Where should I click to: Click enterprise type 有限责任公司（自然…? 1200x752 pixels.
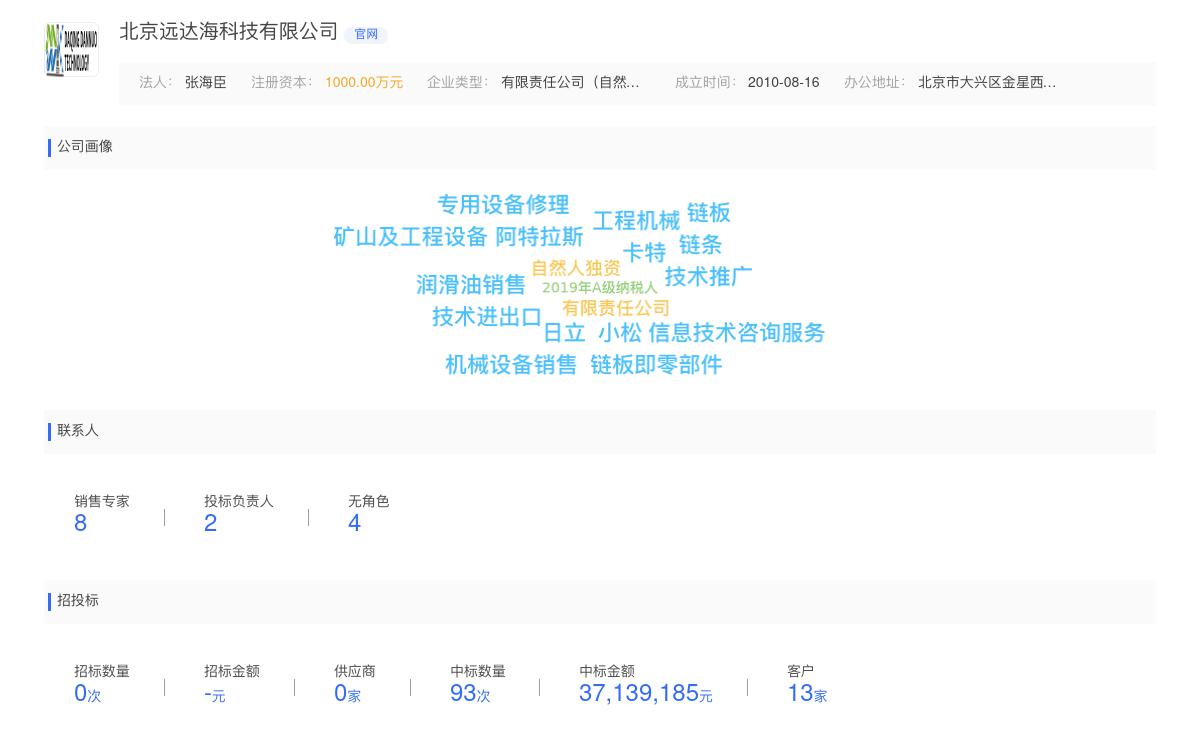coord(570,83)
